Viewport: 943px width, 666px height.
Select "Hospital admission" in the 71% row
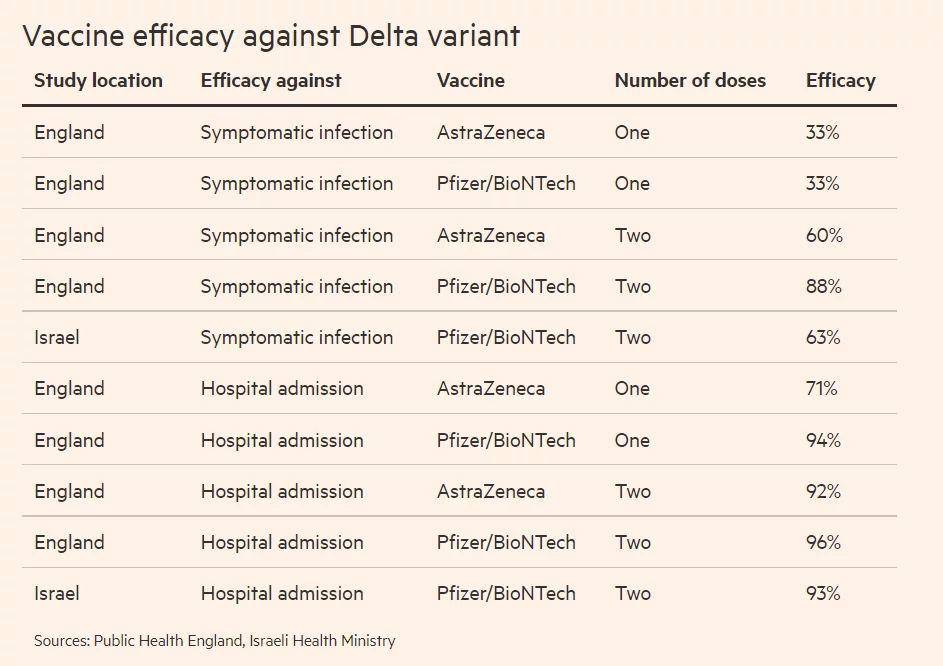[282, 388]
